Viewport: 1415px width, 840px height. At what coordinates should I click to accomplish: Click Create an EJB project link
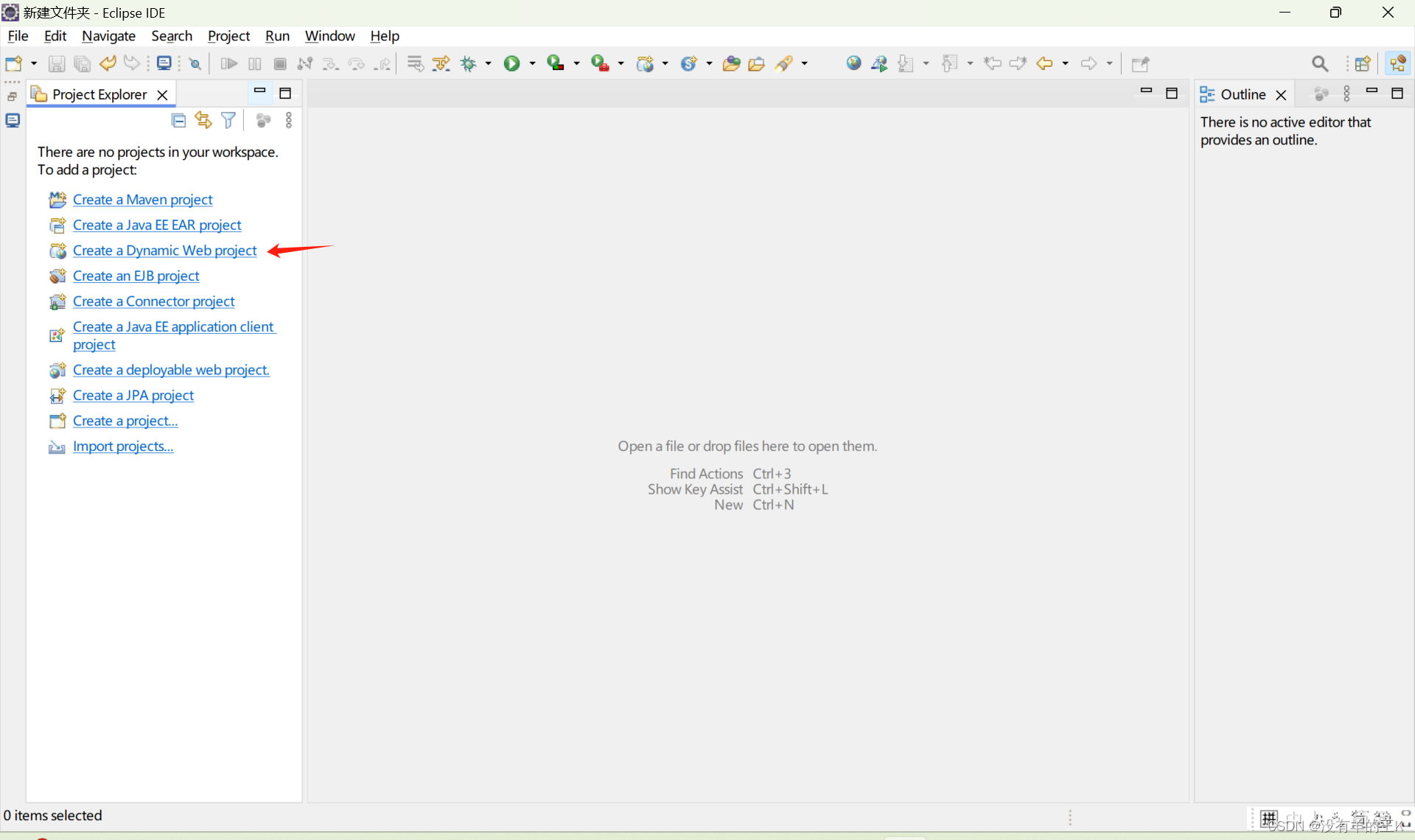point(136,276)
